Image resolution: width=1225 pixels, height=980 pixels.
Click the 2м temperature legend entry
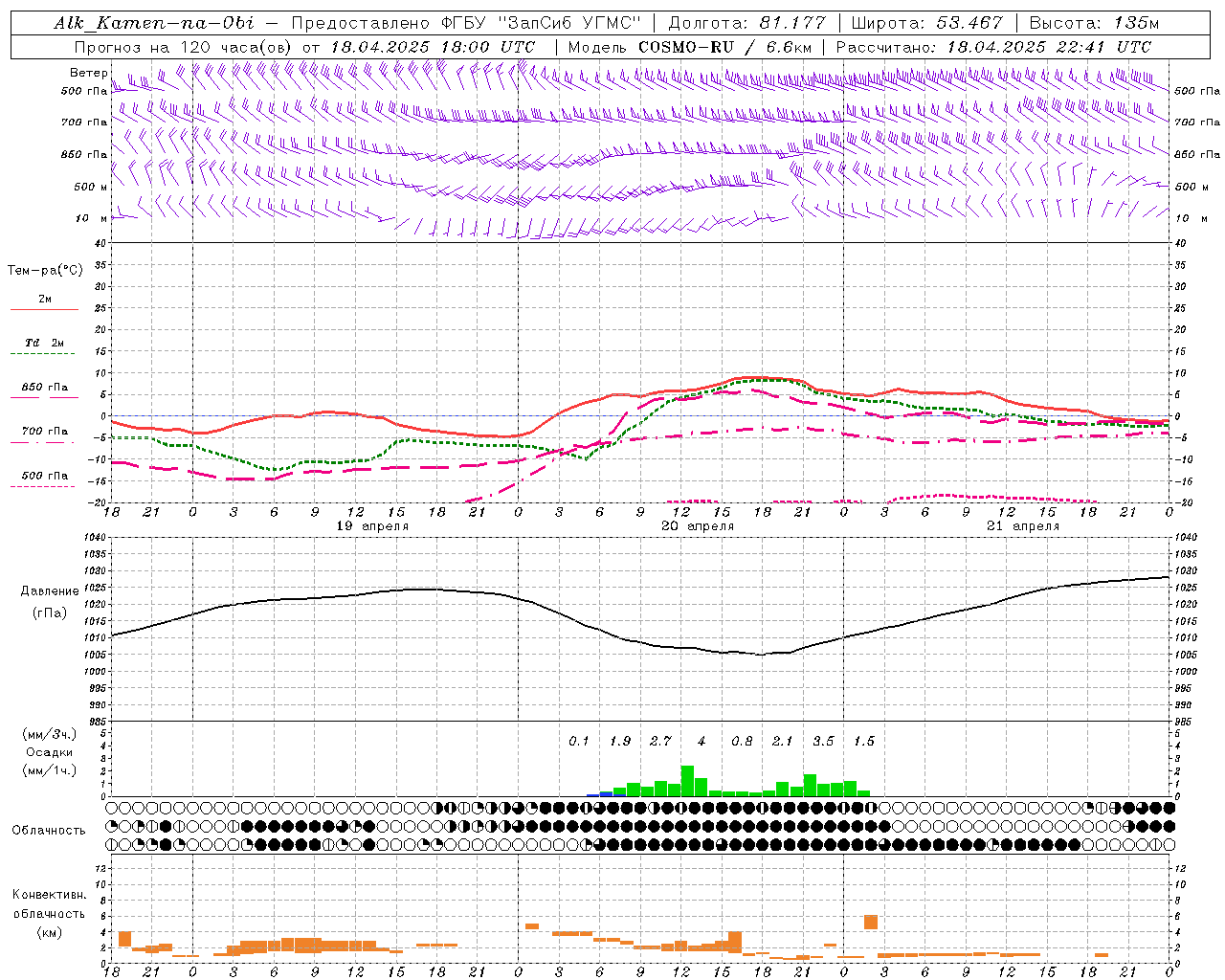pos(45,300)
